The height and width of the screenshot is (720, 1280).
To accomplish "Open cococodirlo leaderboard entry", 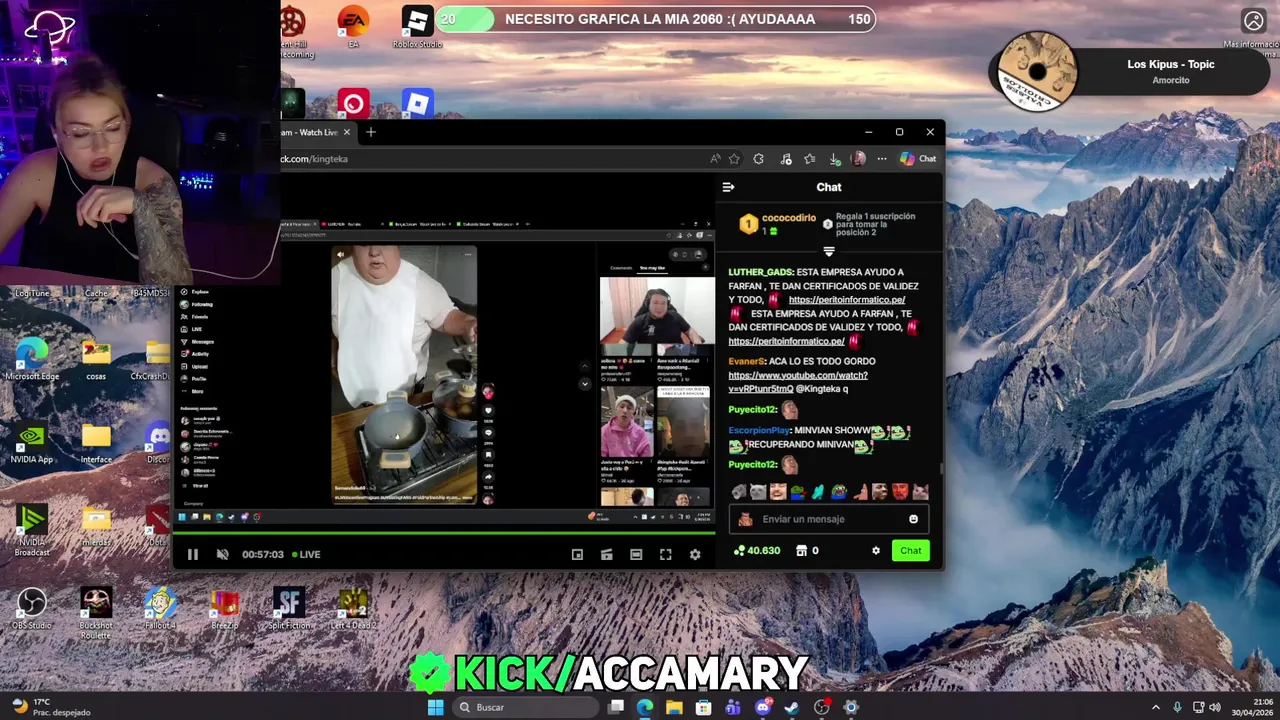I will (x=780, y=224).
